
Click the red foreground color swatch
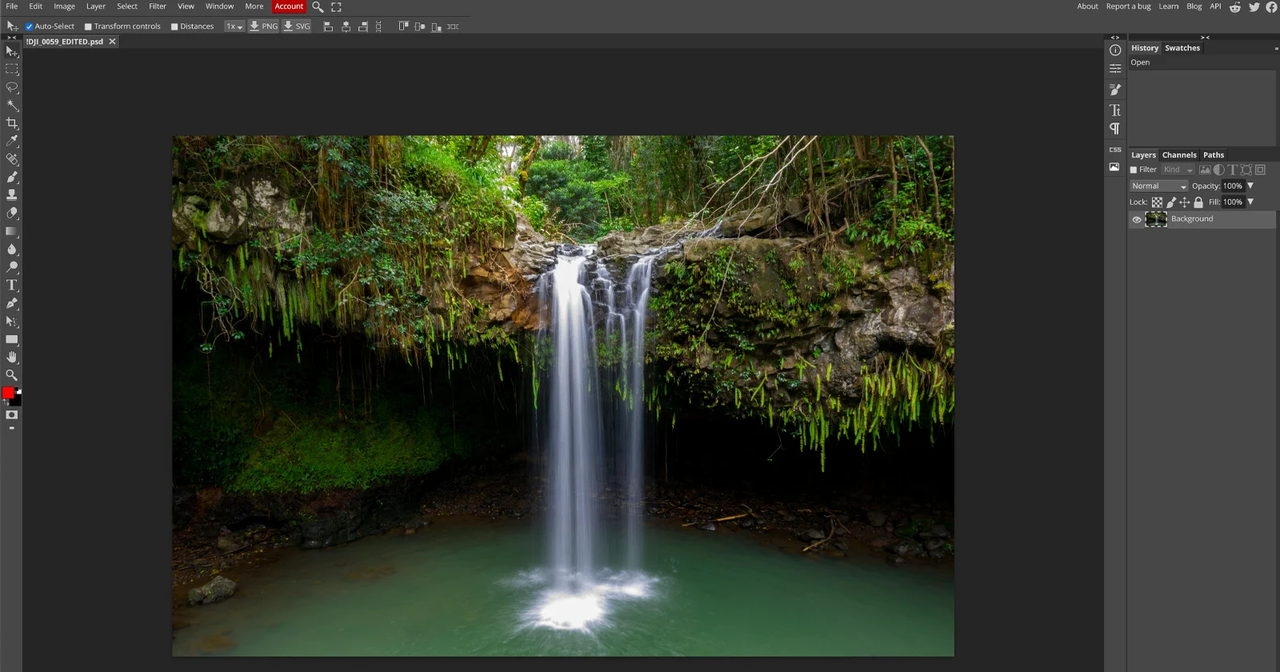(8, 393)
